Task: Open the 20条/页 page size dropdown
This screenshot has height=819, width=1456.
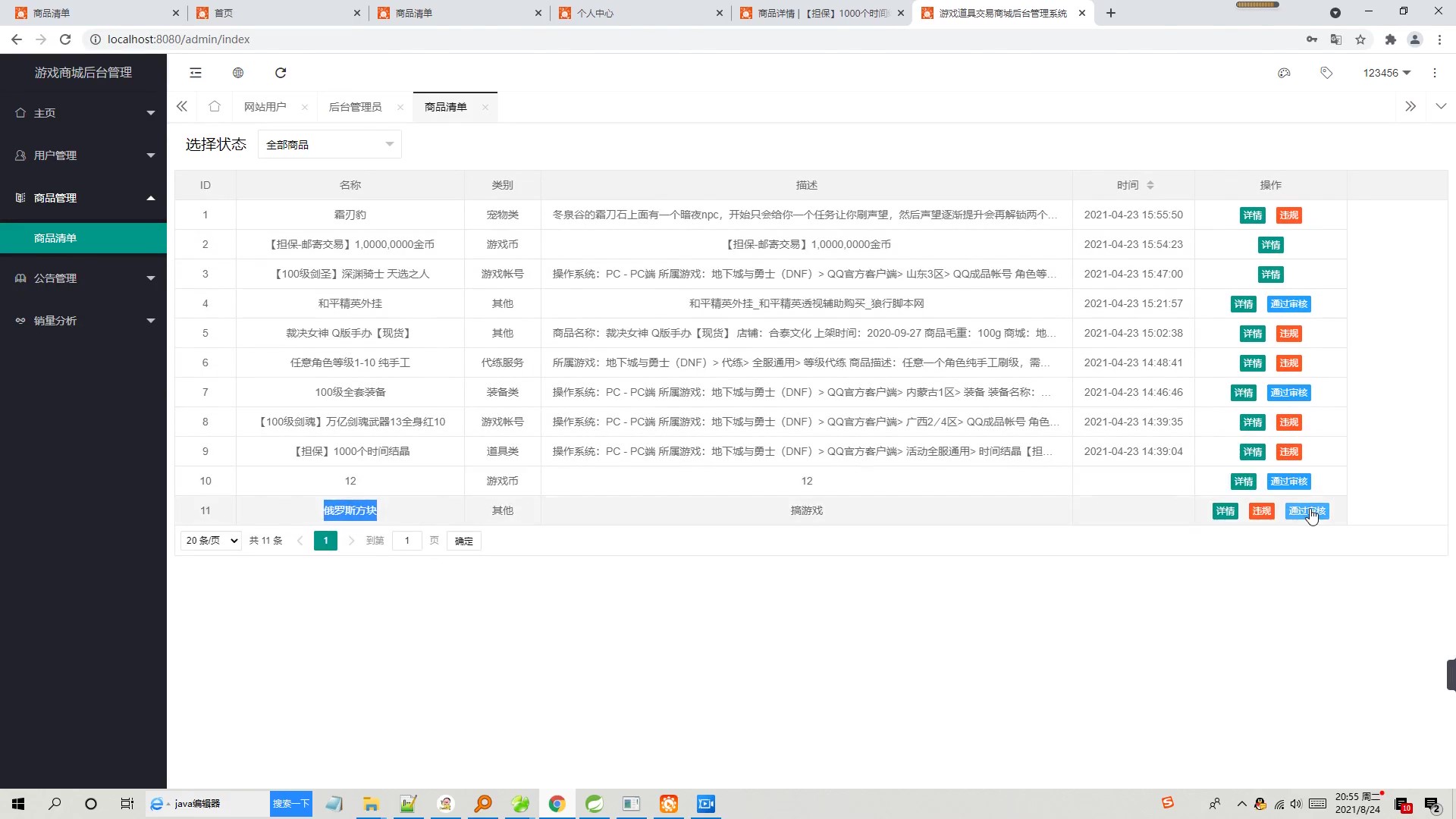Action: tap(210, 540)
